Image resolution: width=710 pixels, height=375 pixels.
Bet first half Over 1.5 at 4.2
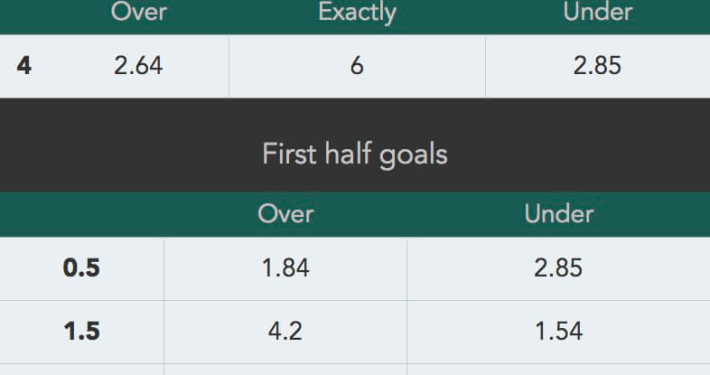(285, 332)
